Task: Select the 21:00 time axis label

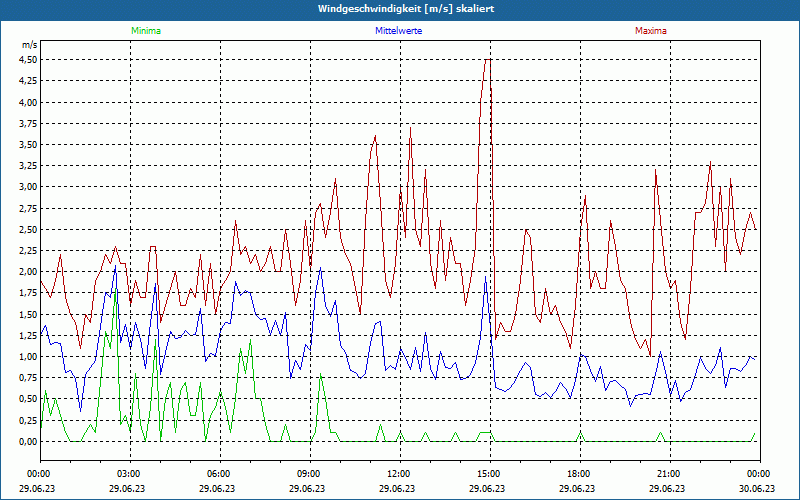Action: point(669,474)
